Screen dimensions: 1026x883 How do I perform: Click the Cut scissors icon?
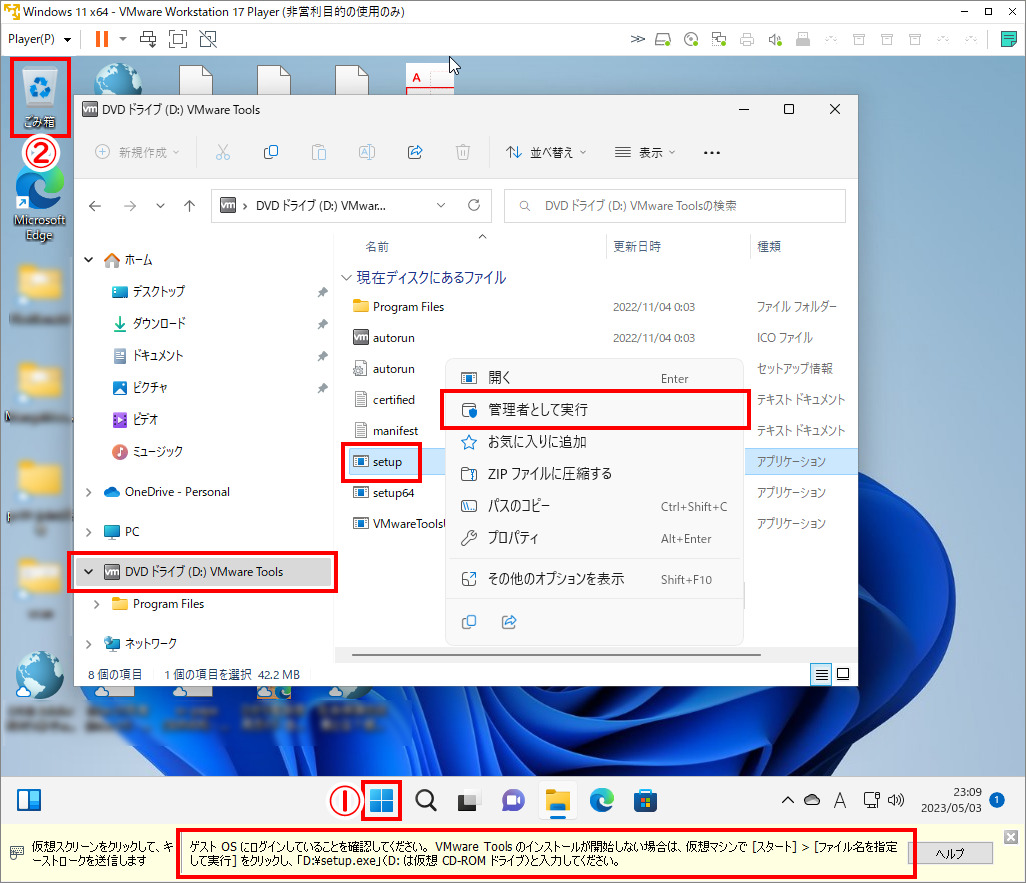[x=223, y=153]
